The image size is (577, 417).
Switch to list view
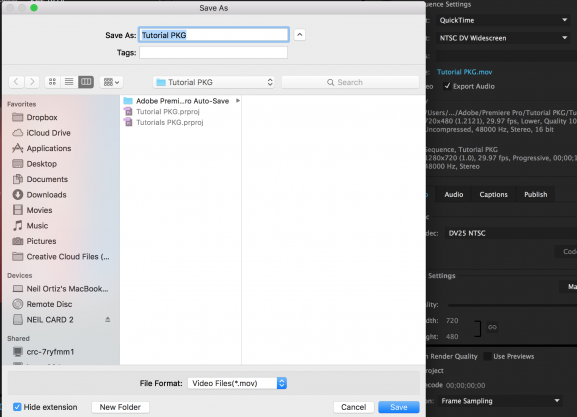pyautogui.click(x=69, y=82)
